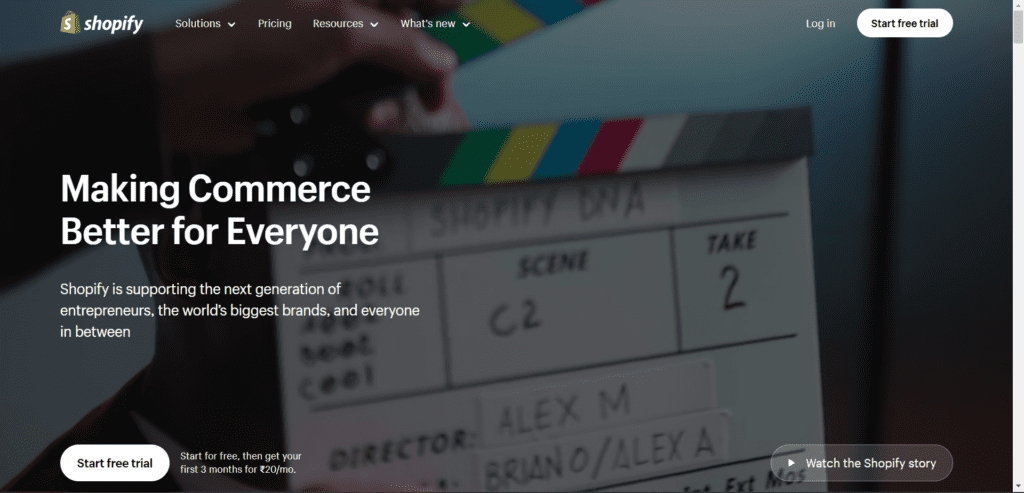Open the Pricing page
Image resolution: width=1024 pixels, height=493 pixels.
[x=274, y=24]
